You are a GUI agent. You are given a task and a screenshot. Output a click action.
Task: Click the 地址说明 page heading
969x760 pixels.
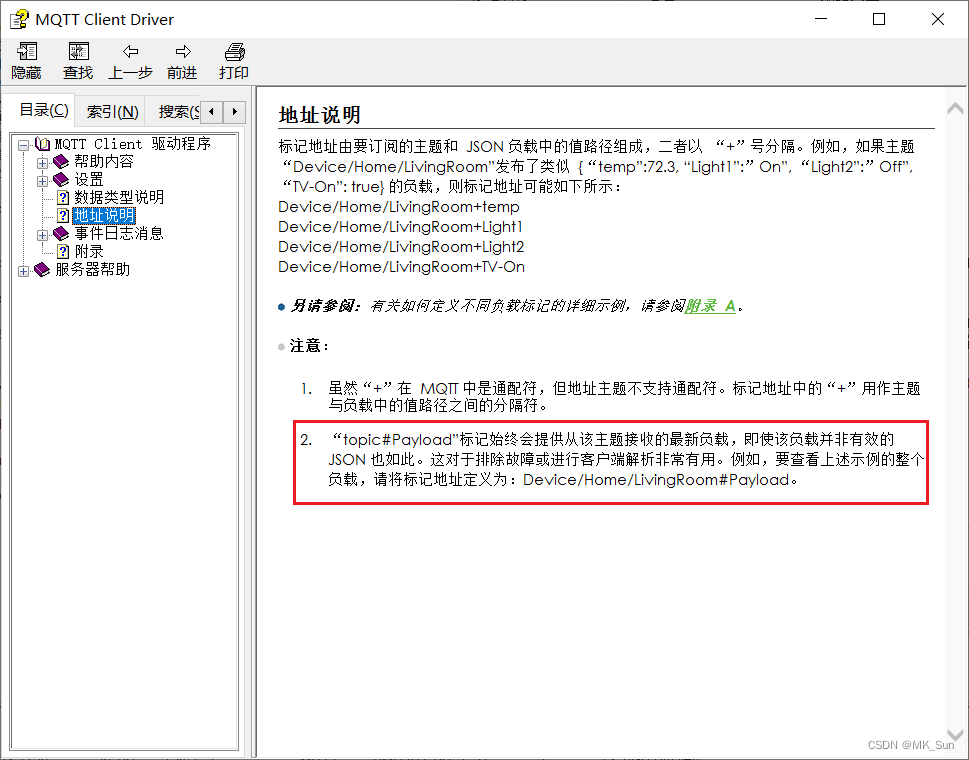click(319, 115)
